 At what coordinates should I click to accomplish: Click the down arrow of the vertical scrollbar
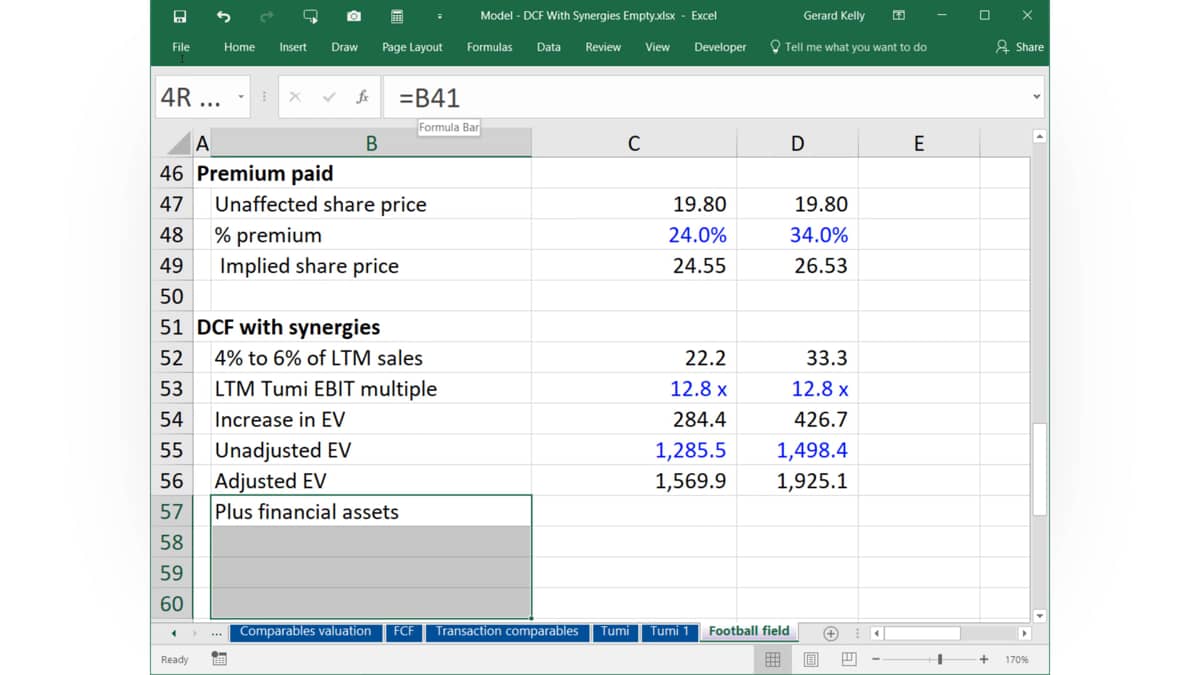click(x=1039, y=616)
